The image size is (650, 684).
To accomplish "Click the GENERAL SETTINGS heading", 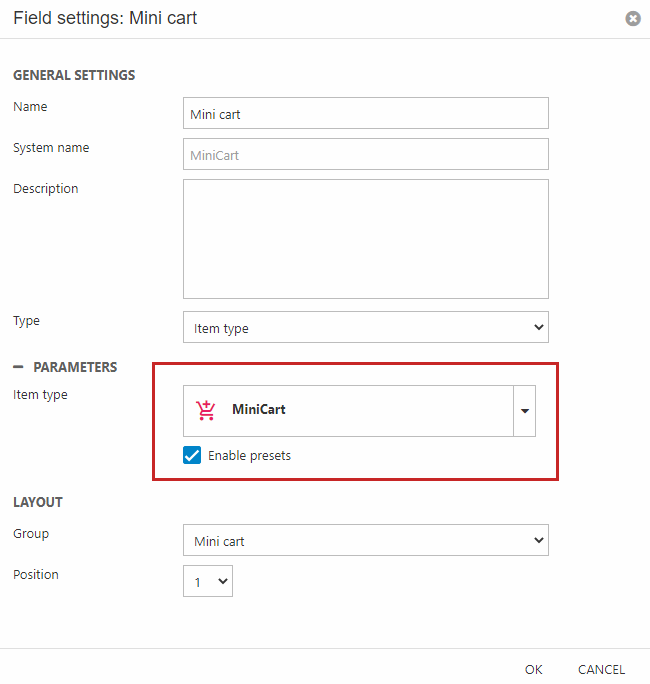I will tap(74, 75).
